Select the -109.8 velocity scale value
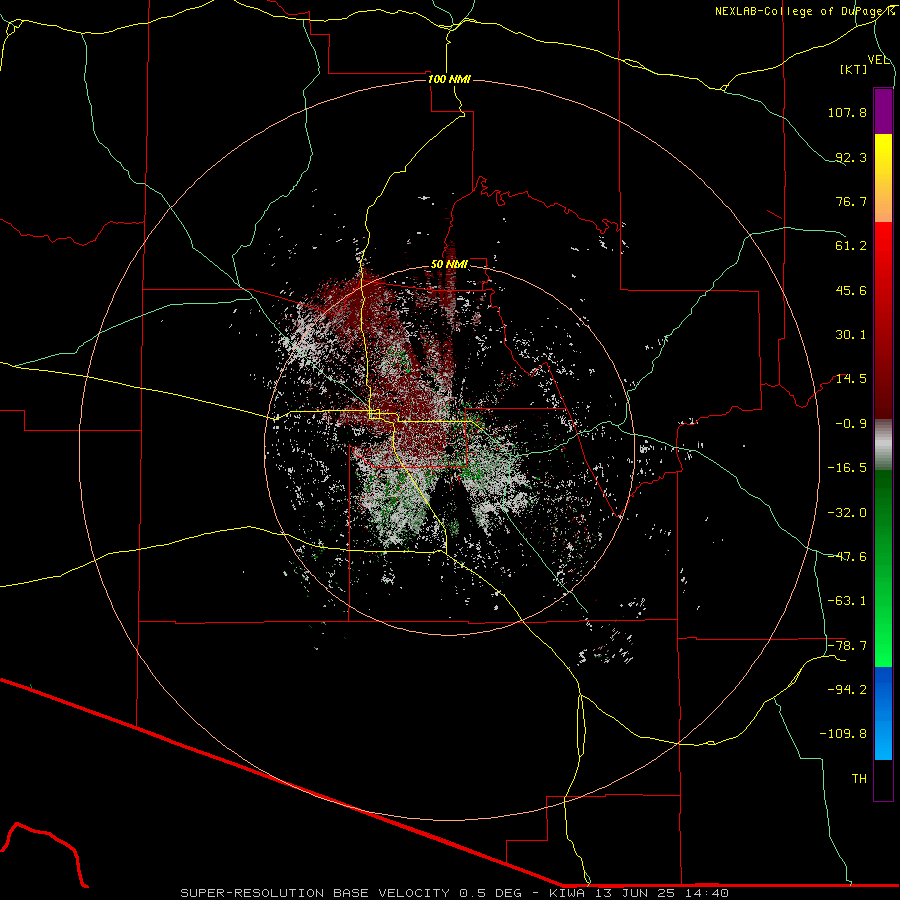The image size is (900, 900). [x=844, y=734]
